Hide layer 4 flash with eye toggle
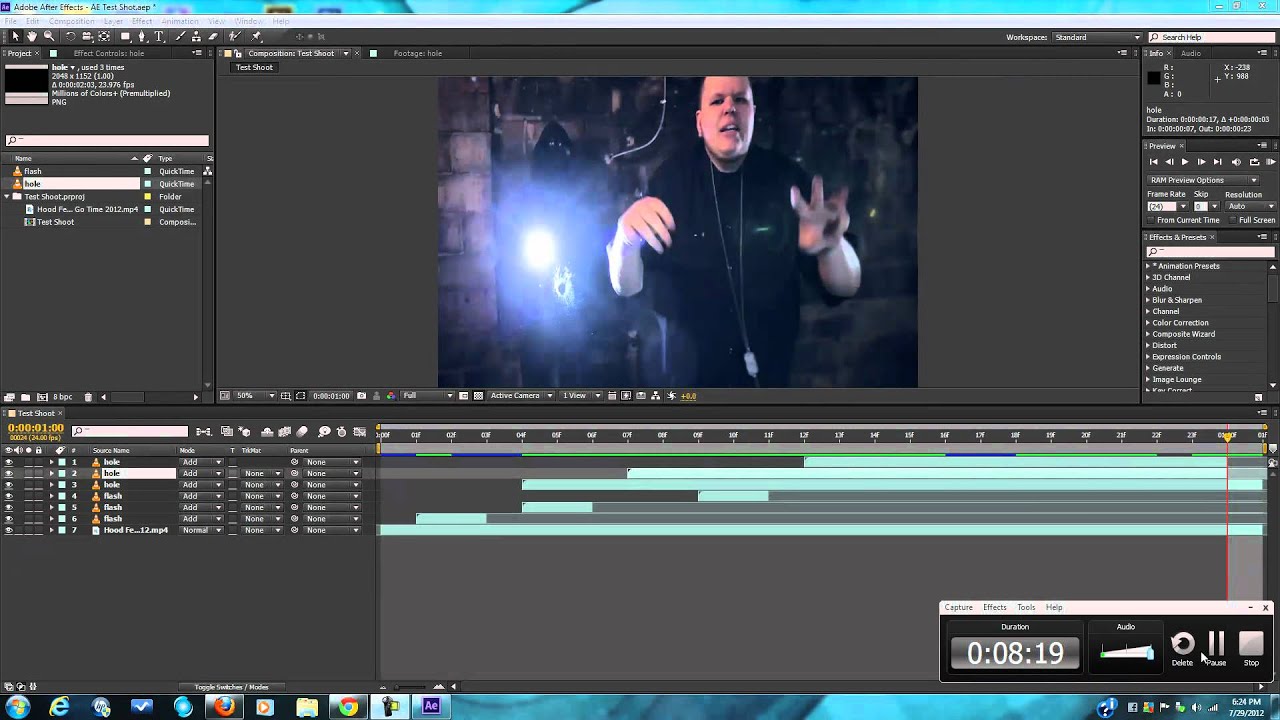The width and height of the screenshot is (1280, 720). click(x=9, y=496)
